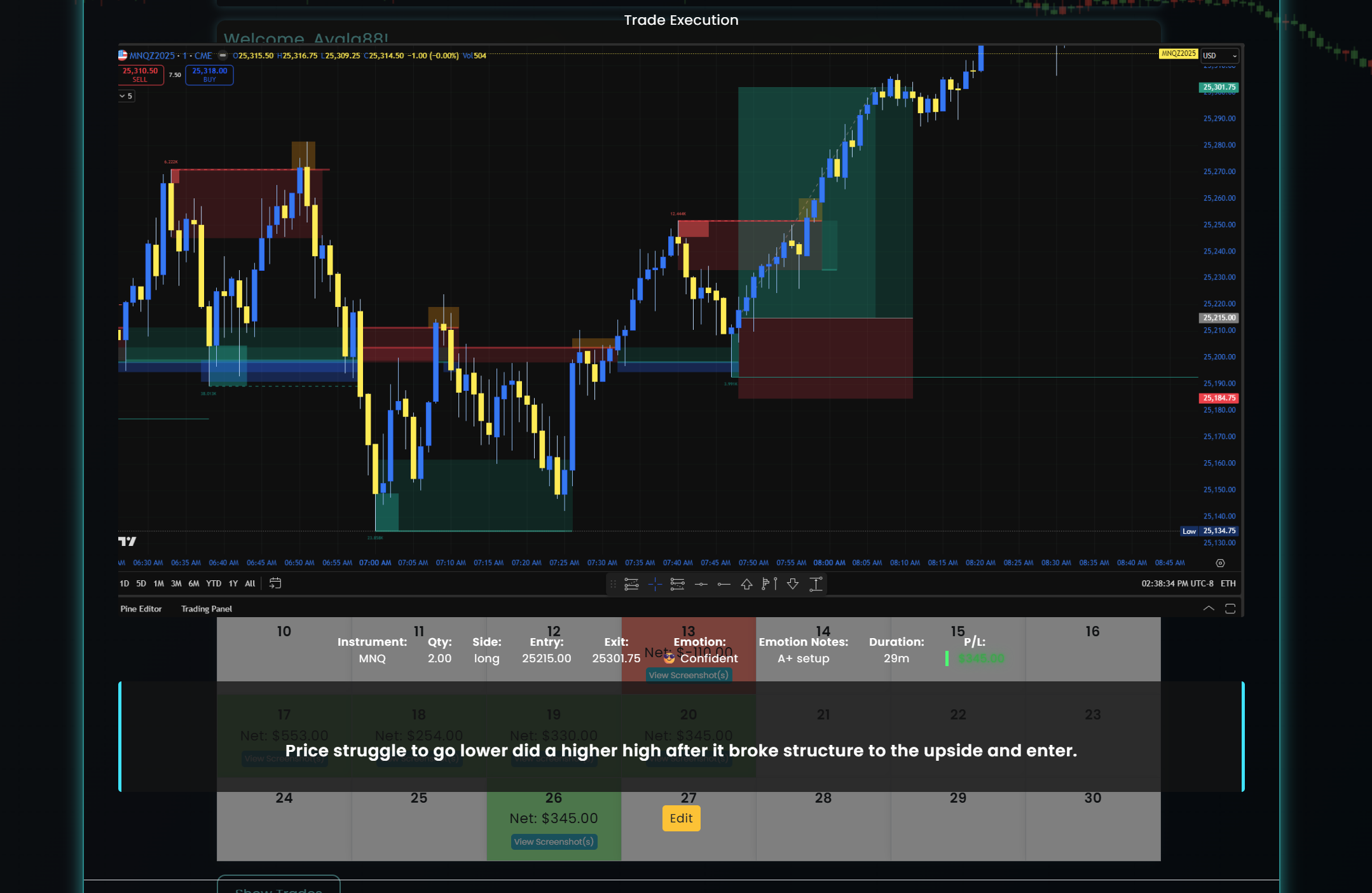Select the YTD time range
The height and width of the screenshot is (893, 1372).
(214, 583)
